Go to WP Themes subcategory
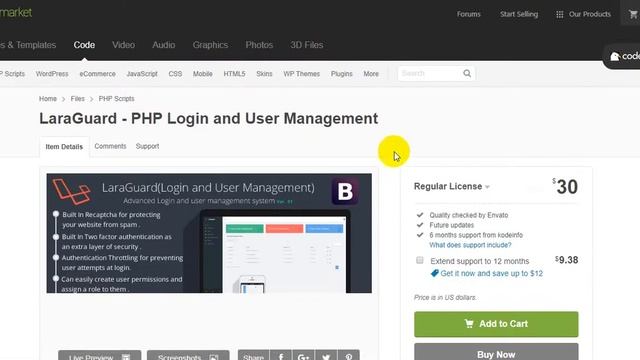The width and height of the screenshot is (640, 360). 302,74
